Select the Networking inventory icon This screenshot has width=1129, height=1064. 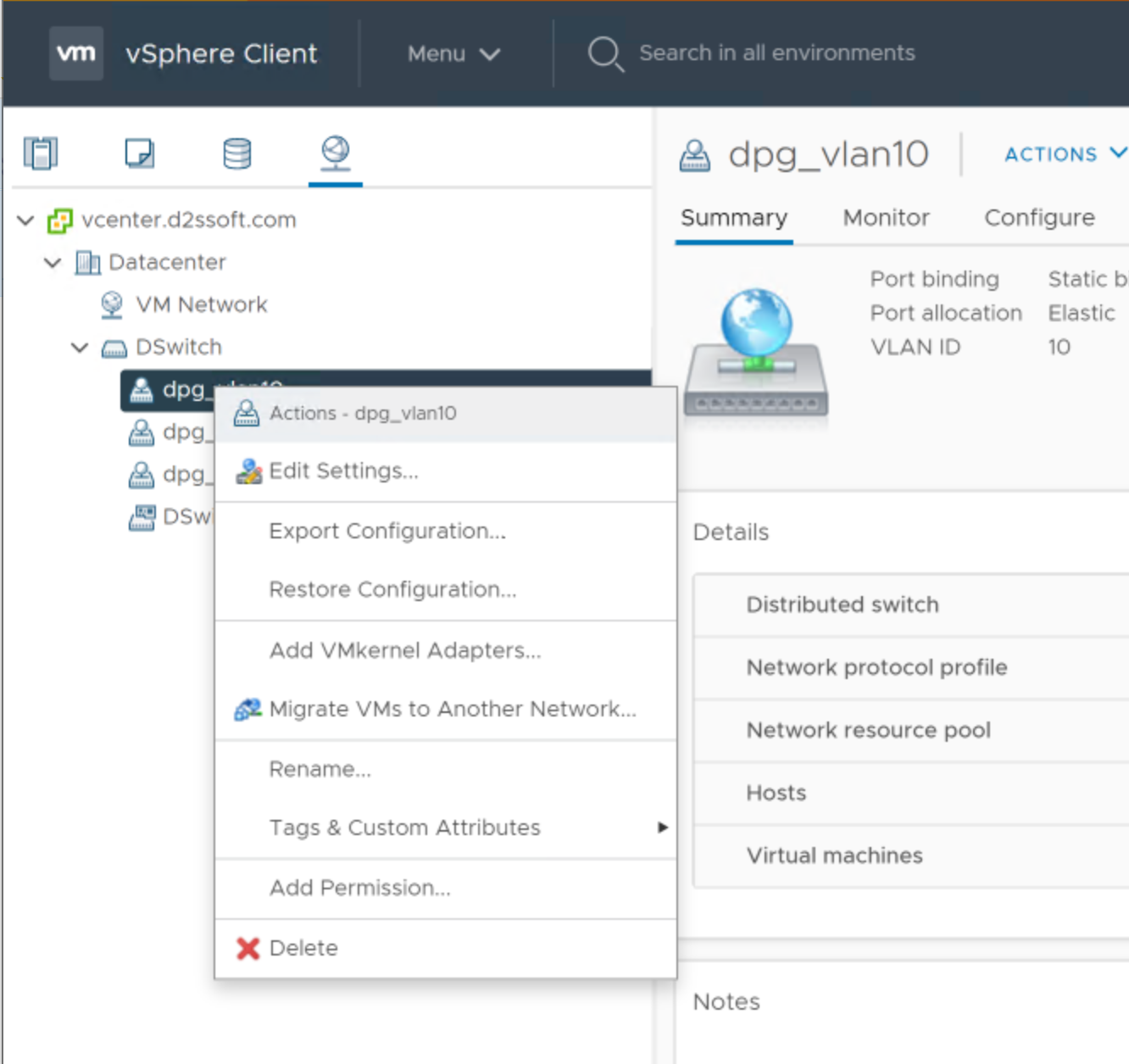click(x=336, y=153)
